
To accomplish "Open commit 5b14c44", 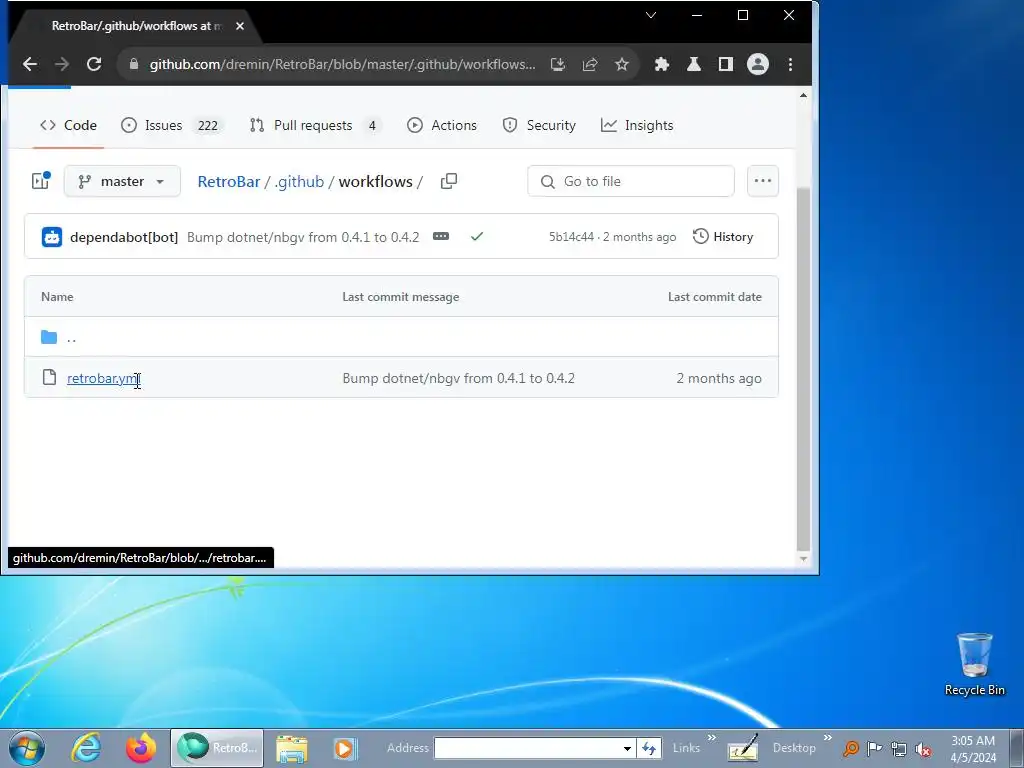I will click(x=571, y=236).
